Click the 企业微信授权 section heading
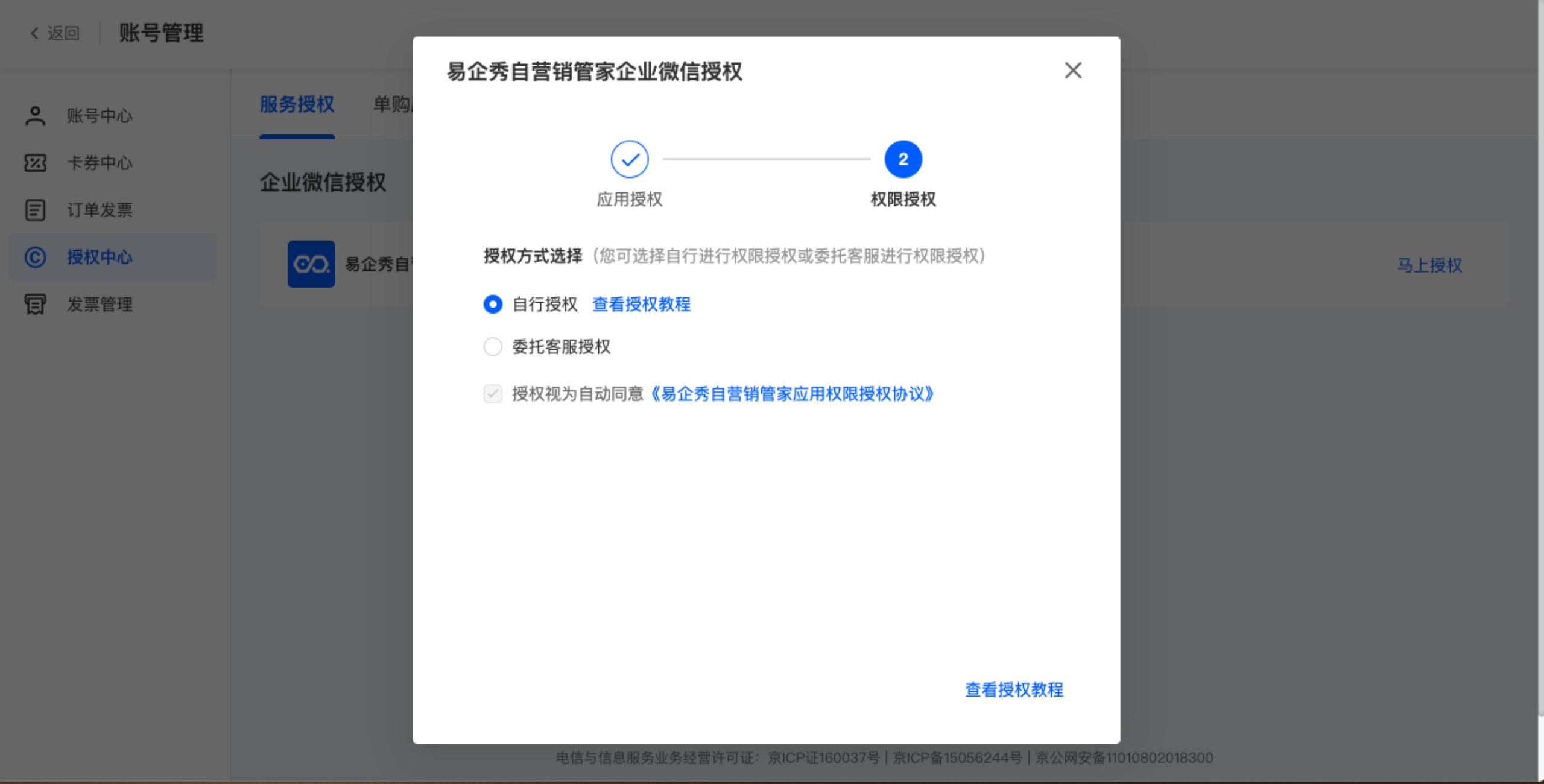This screenshot has height=784, width=1544. coord(323,182)
